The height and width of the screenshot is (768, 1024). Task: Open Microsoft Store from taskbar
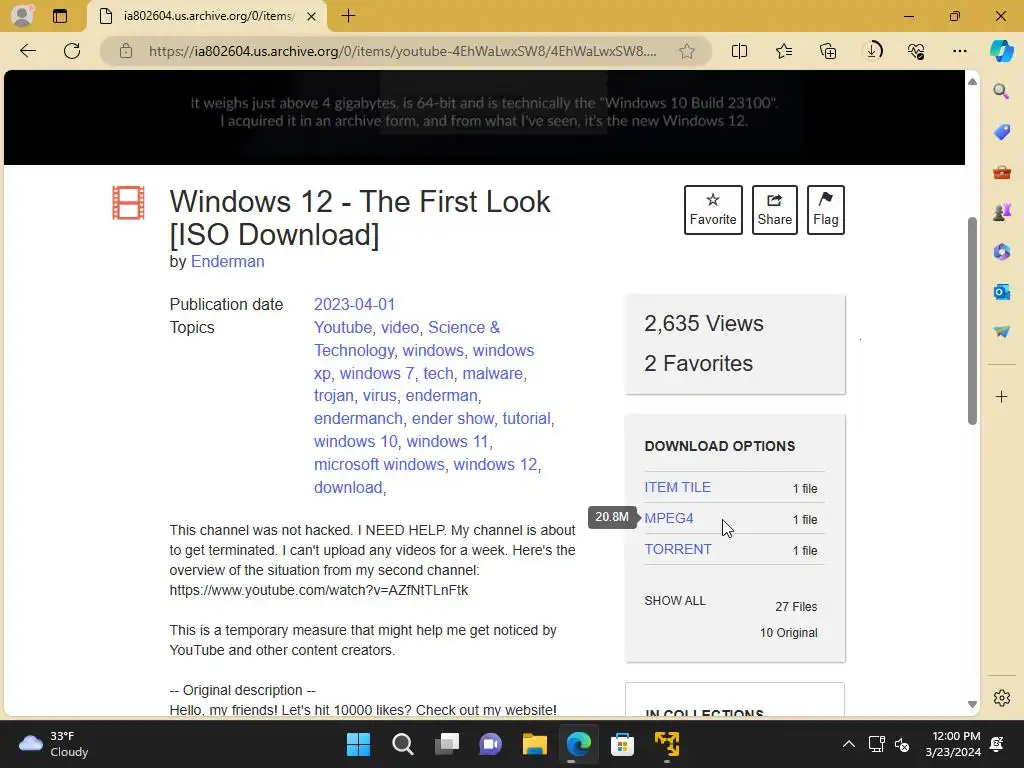(x=622, y=744)
